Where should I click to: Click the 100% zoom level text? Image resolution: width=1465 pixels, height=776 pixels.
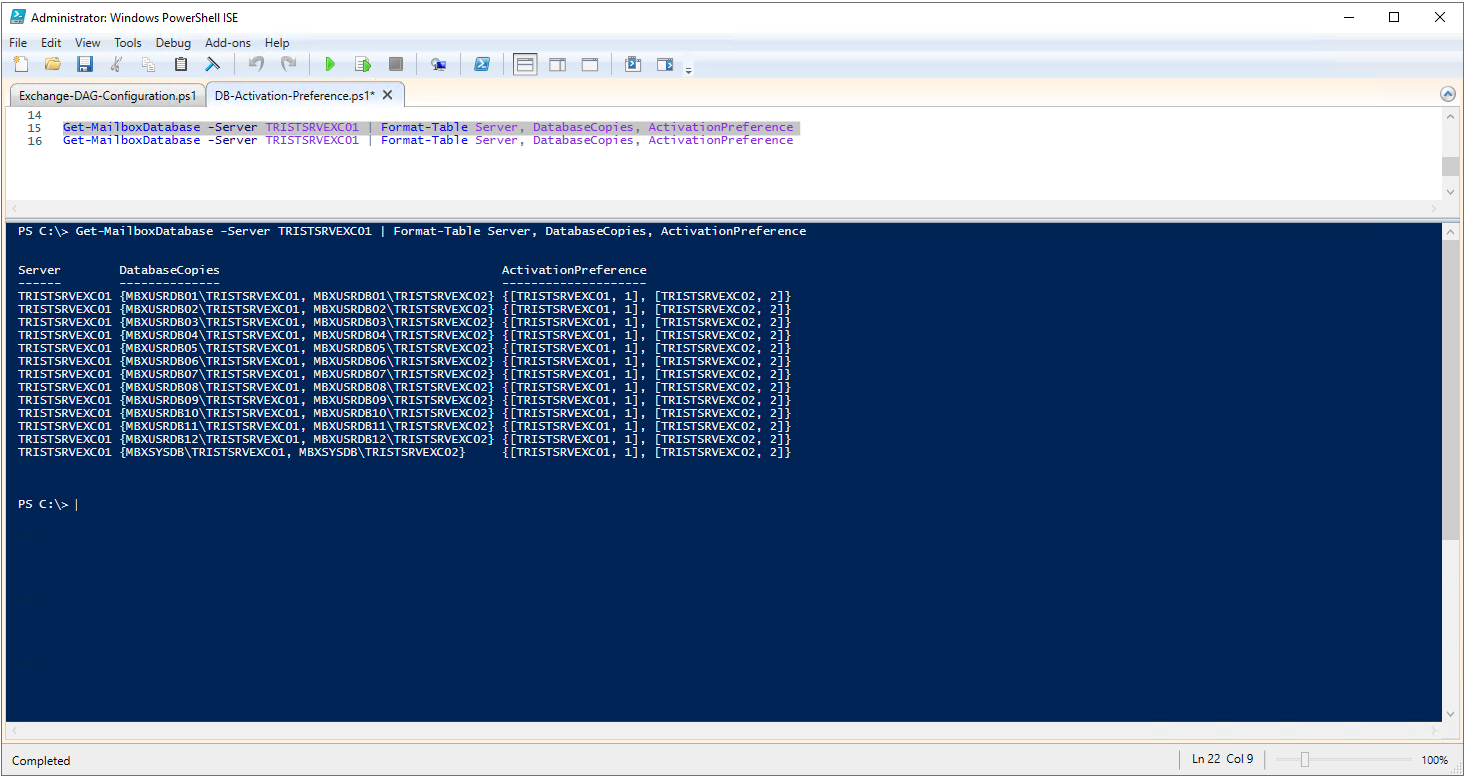pos(1435,760)
